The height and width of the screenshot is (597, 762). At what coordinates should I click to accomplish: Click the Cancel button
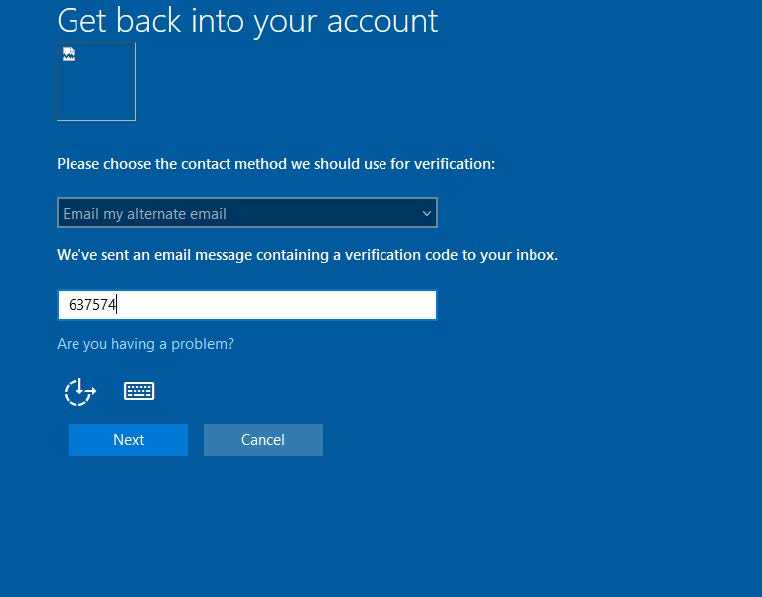[263, 440]
